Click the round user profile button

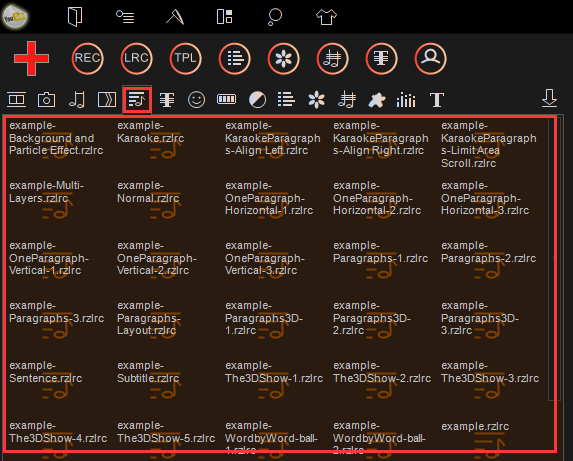430,58
